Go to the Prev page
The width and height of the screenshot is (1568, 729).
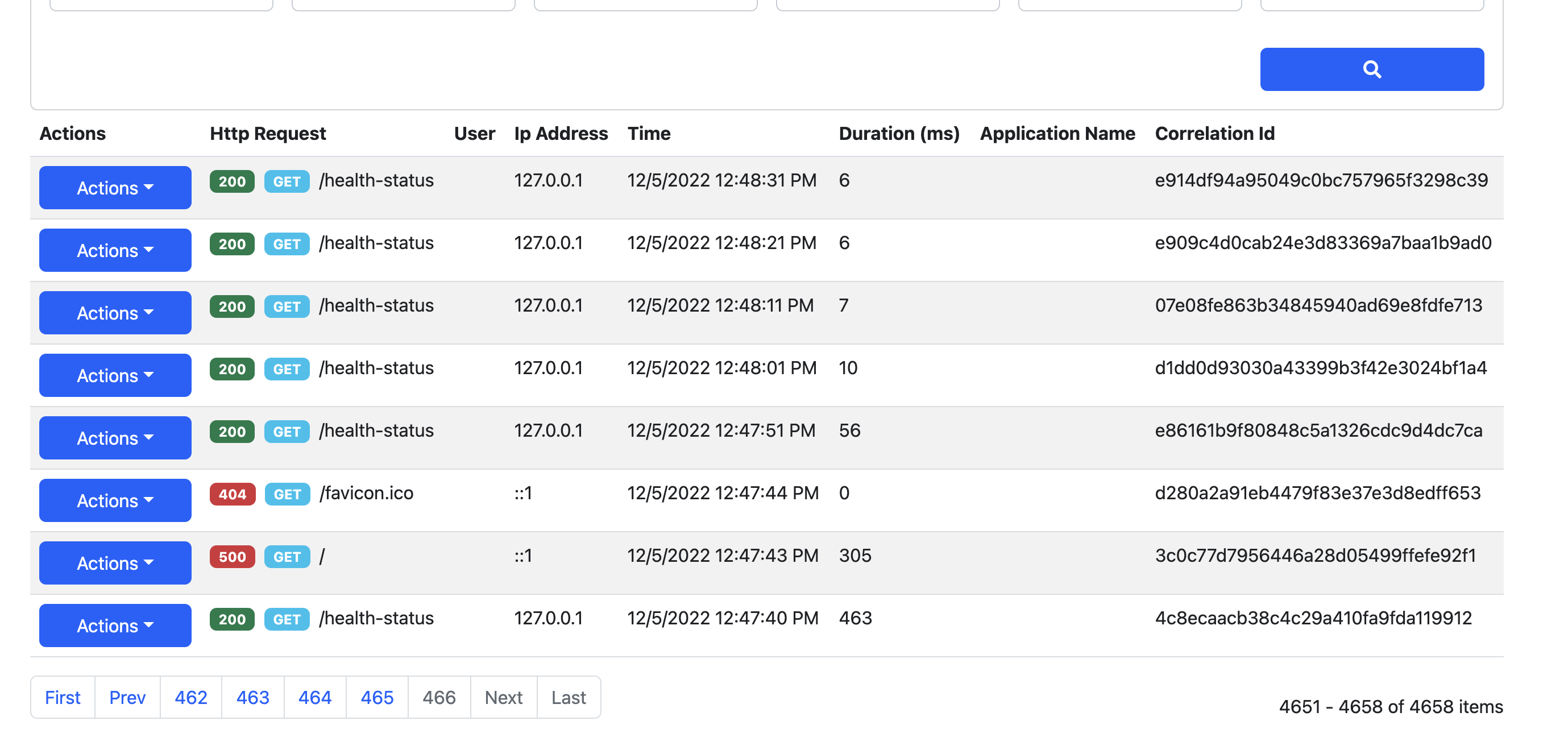pos(127,697)
